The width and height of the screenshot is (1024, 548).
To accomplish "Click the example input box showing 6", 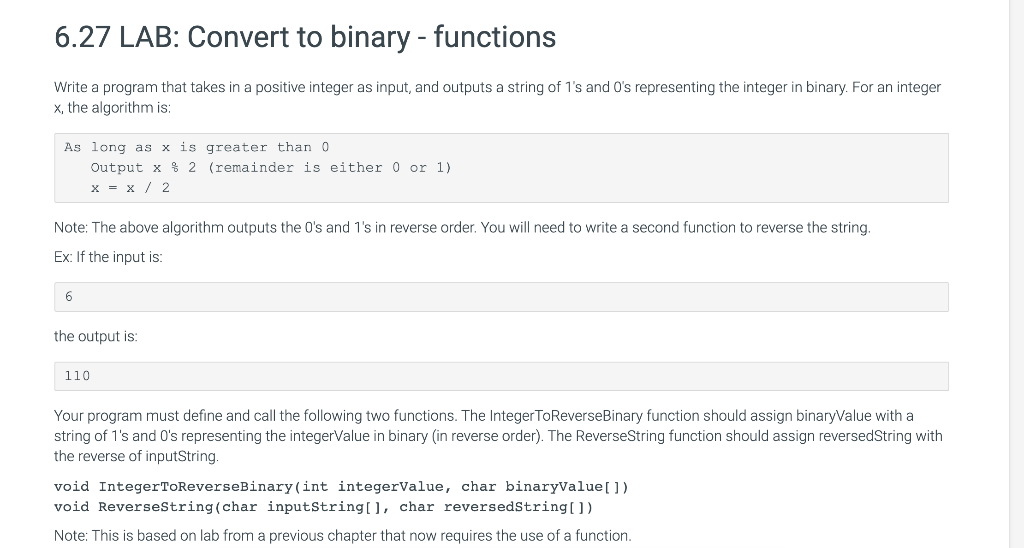I will click(x=501, y=297).
